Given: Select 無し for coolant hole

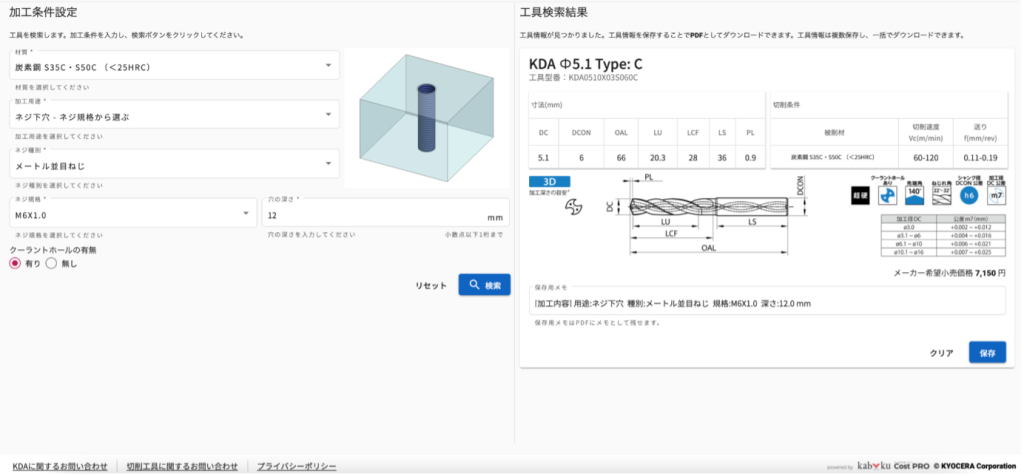Looking at the screenshot, I should point(51,263).
